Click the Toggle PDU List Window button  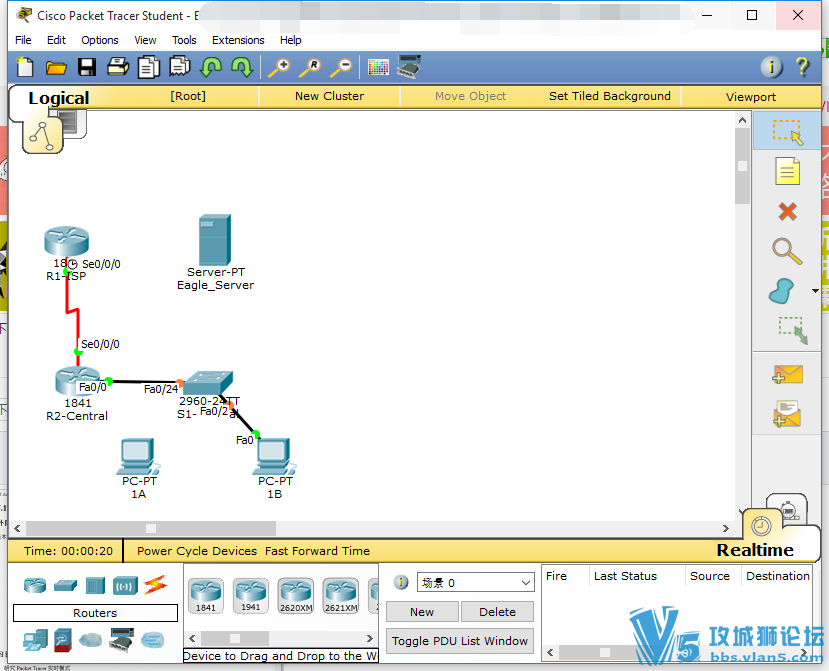pos(459,641)
